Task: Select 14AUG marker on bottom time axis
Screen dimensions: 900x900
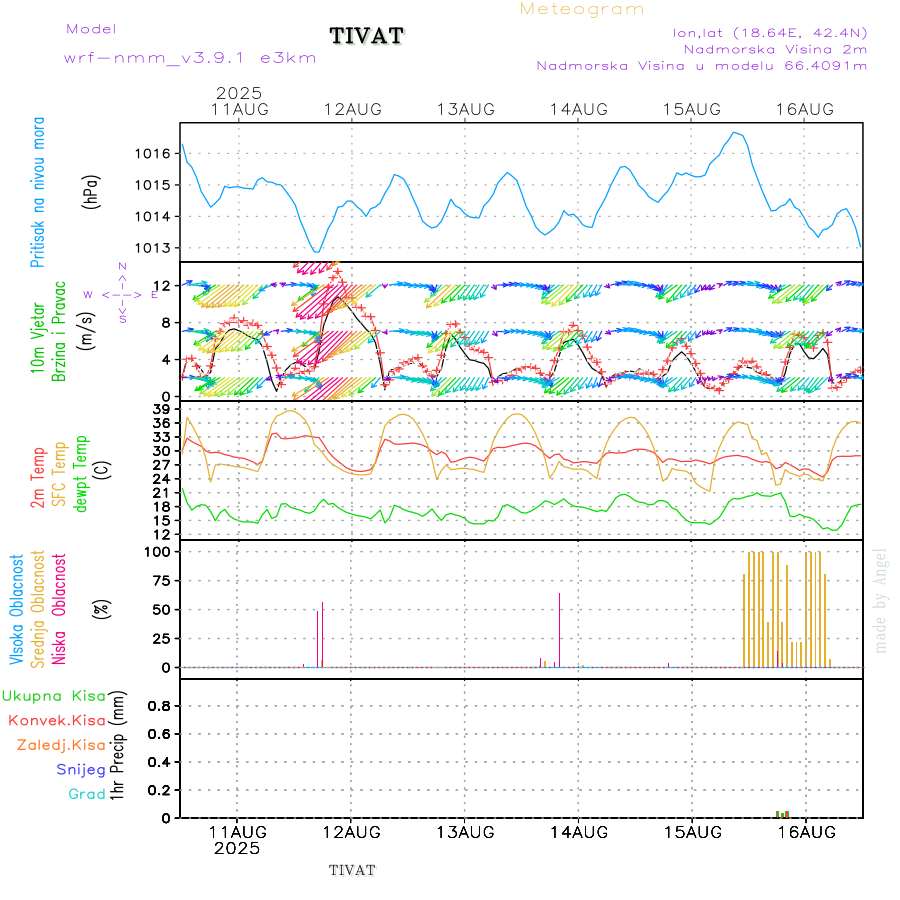Action: click(x=578, y=831)
